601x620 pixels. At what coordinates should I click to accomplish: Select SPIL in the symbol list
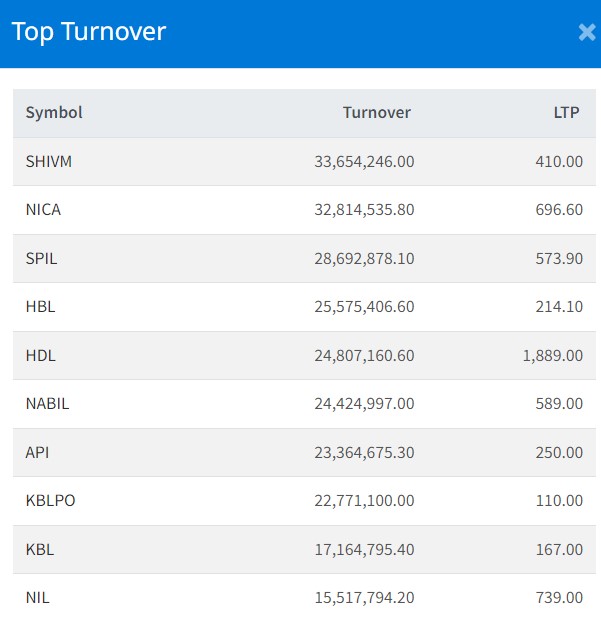pyautogui.click(x=41, y=258)
